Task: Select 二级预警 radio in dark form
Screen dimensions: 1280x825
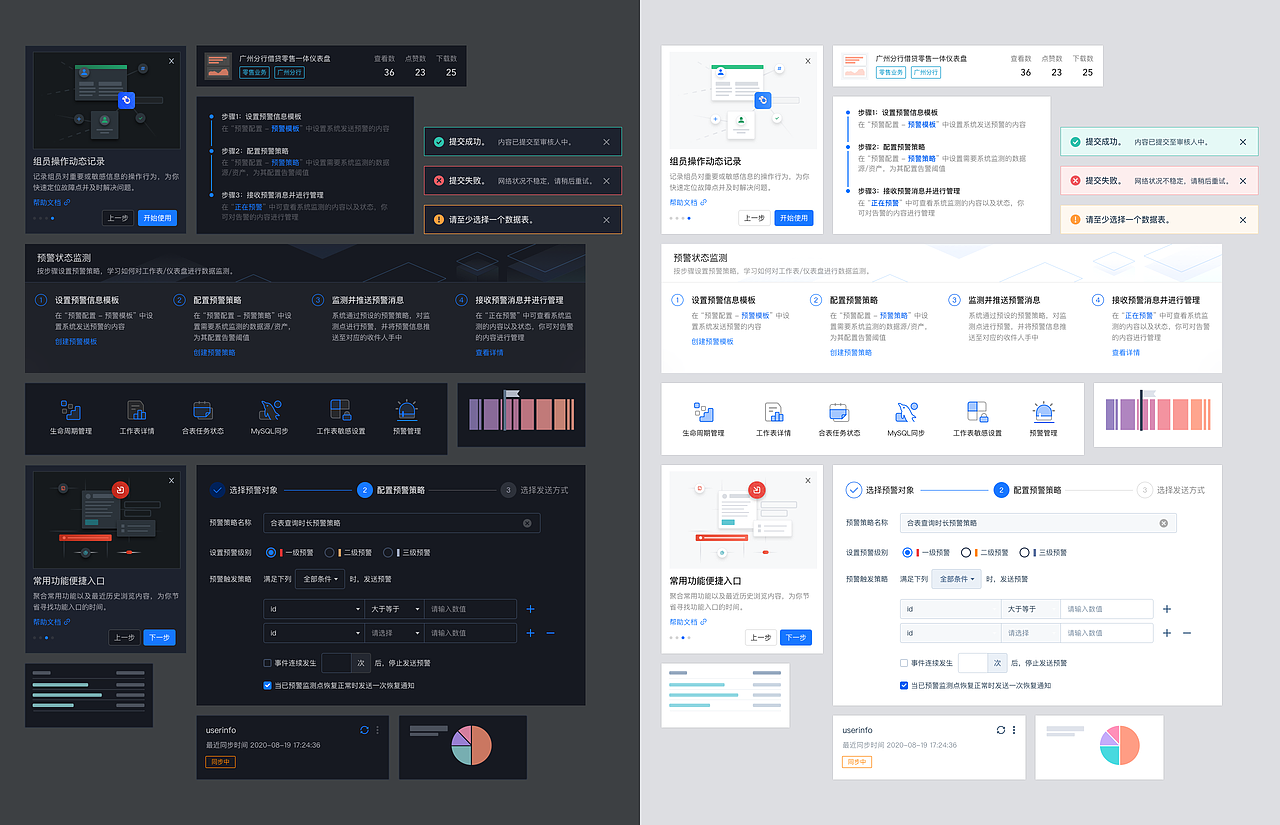Action: (329, 552)
